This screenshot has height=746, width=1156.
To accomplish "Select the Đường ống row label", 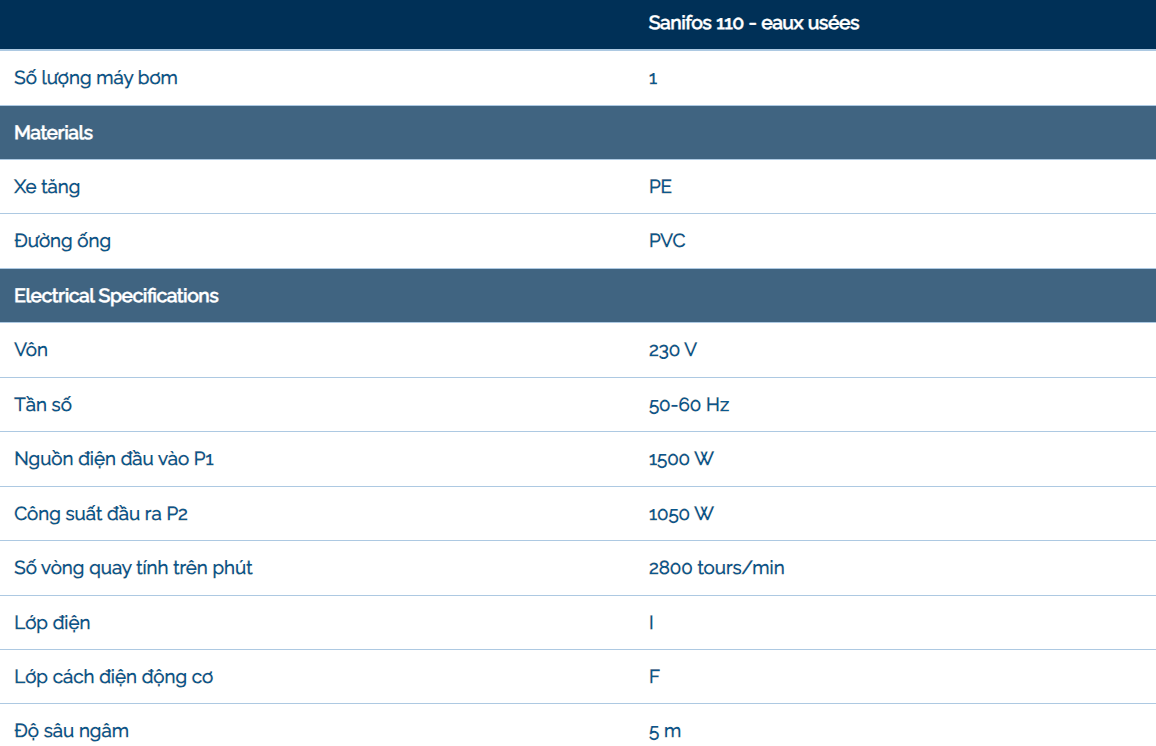I will [x=62, y=241].
